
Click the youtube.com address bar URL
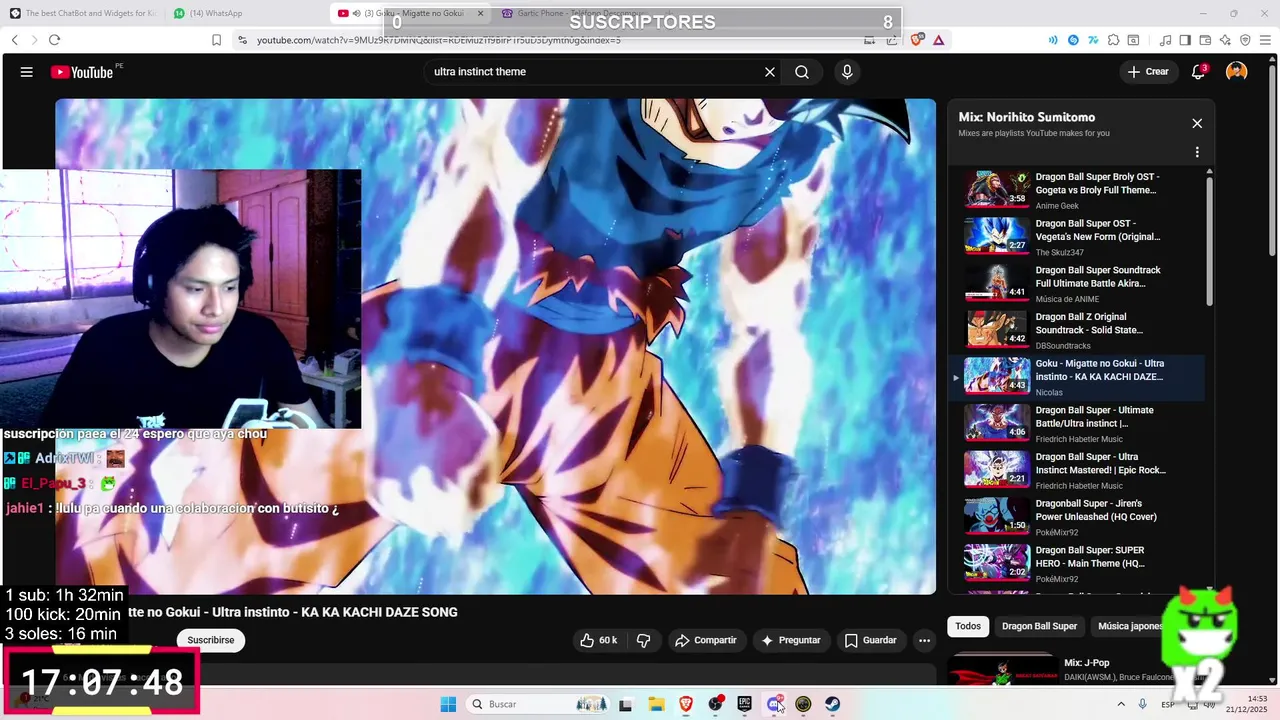tap(438, 40)
